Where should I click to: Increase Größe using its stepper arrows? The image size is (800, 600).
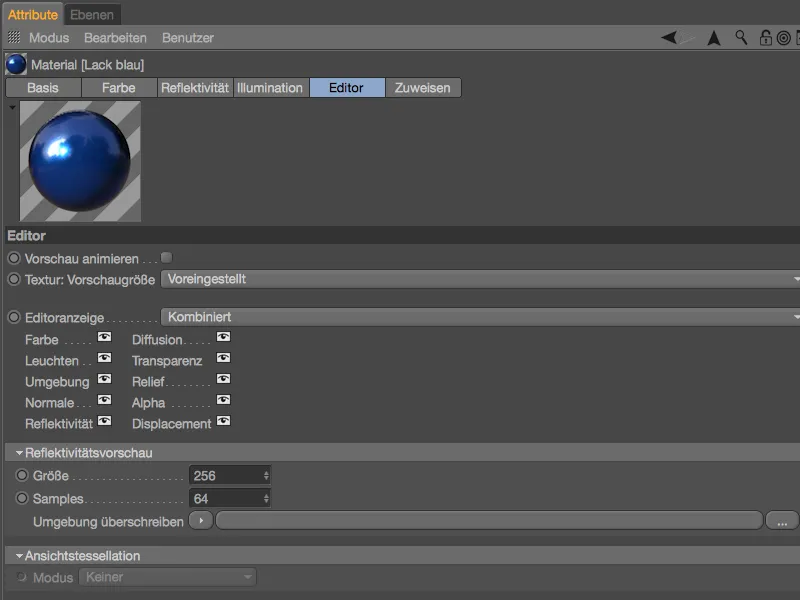pyautogui.click(x=266, y=471)
